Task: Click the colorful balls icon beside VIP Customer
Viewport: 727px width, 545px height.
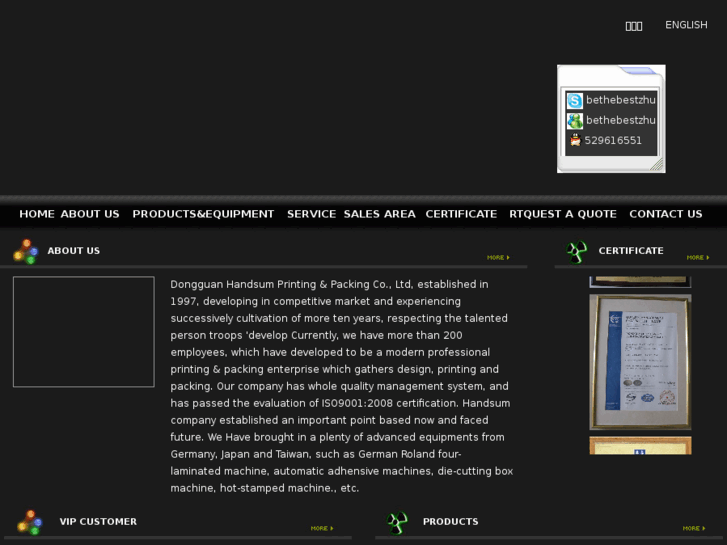Action: [30, 522]
